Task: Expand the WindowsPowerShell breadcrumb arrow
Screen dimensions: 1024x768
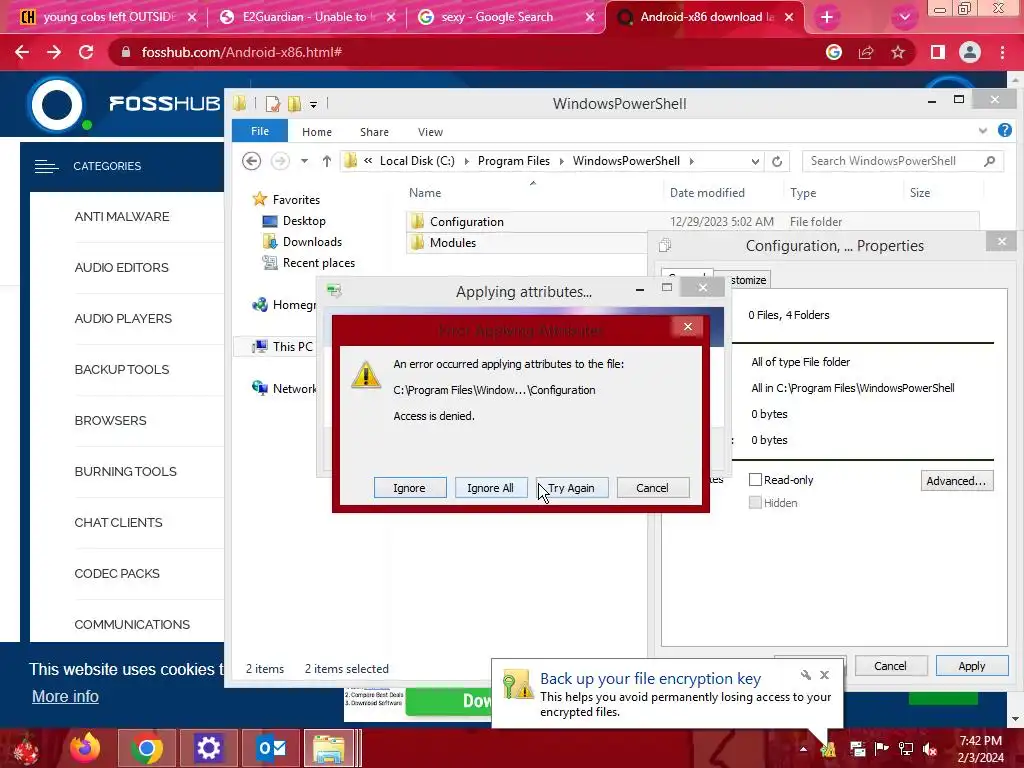Action: coord(691,161)
